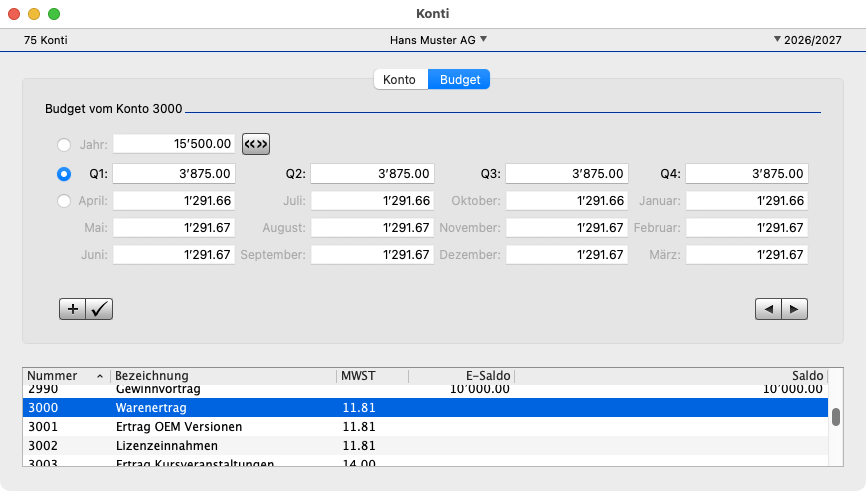
Task: Go to next account with right arrow
Action: [795, 309]
